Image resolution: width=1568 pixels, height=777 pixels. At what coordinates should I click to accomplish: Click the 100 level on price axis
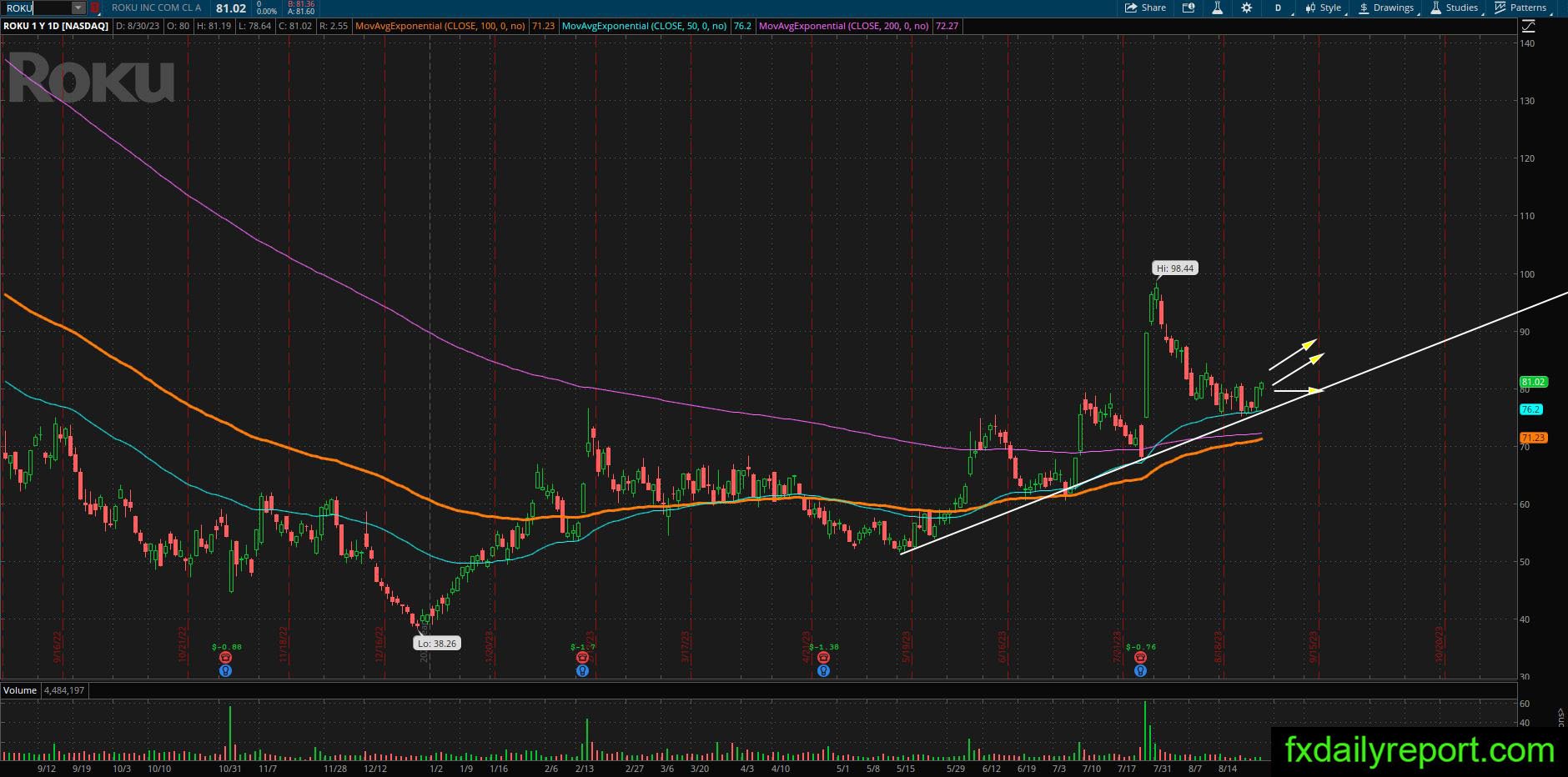point(1527,274)
